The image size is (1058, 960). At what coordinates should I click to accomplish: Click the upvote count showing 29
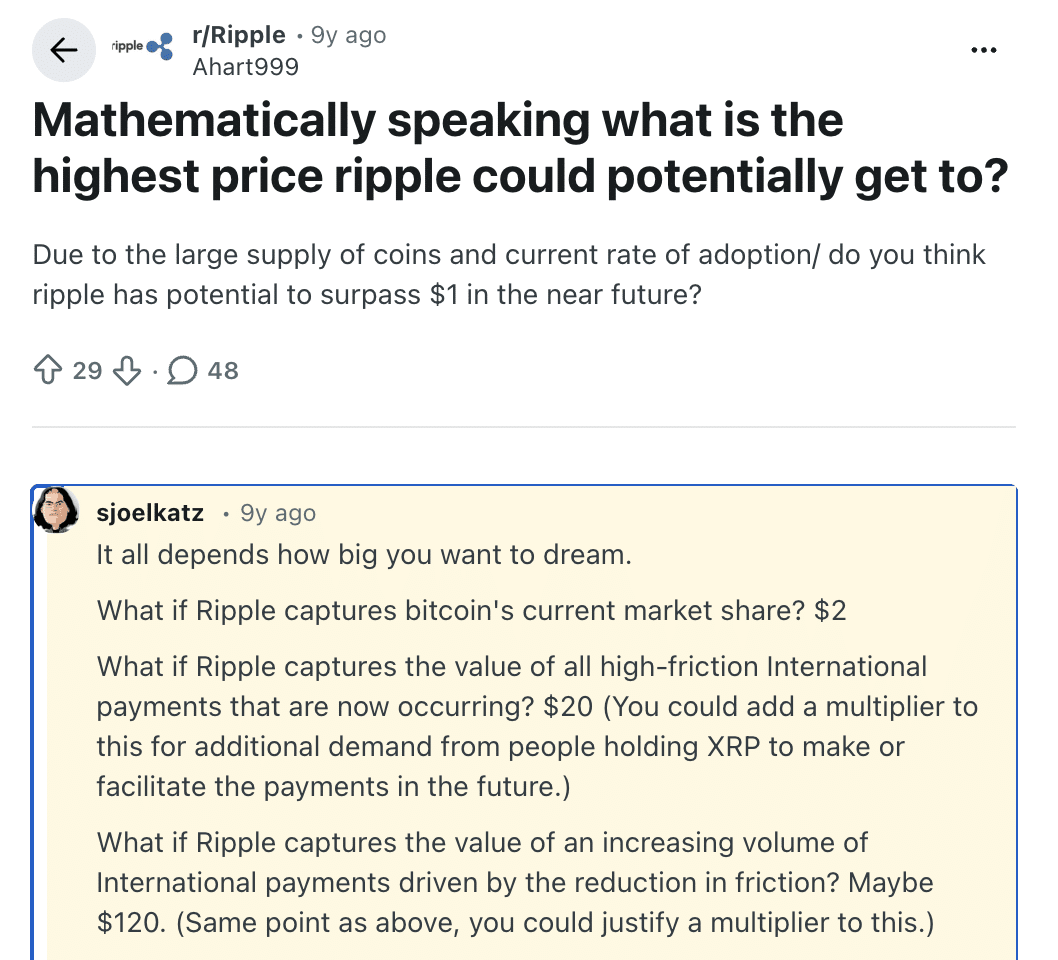click(x=87, y=371)
